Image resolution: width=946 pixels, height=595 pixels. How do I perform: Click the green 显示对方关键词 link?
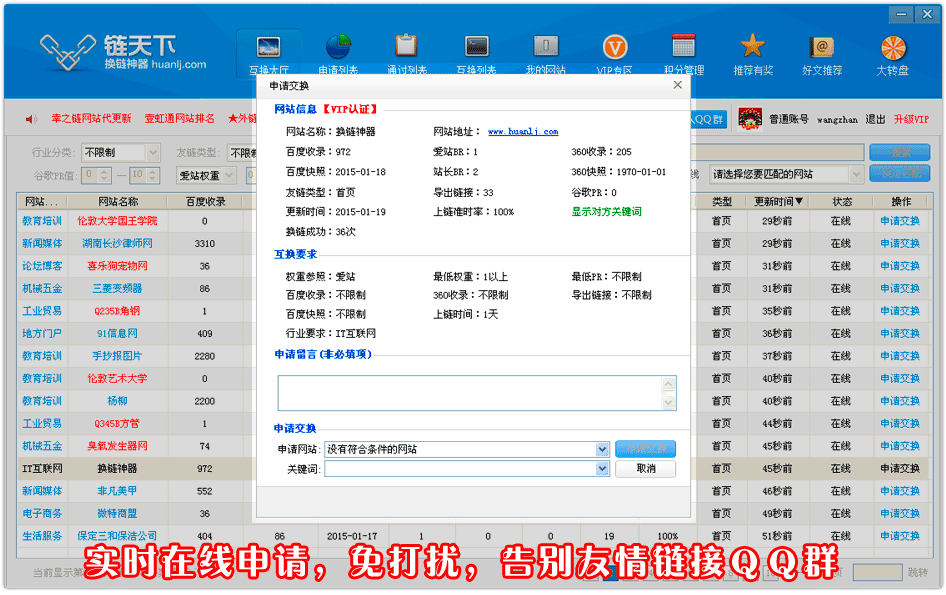[x=606, y=212]
